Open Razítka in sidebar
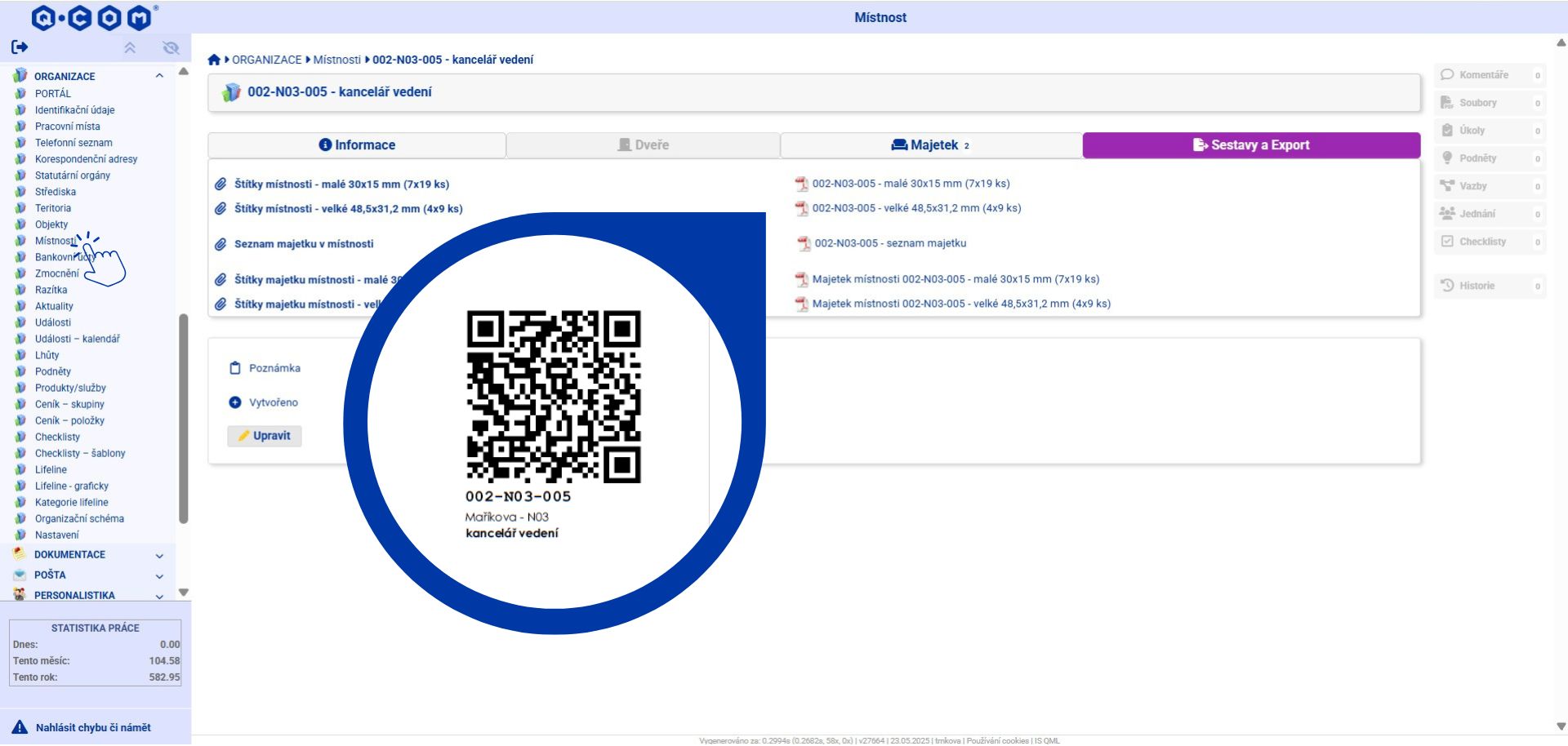 click(51, 290)
